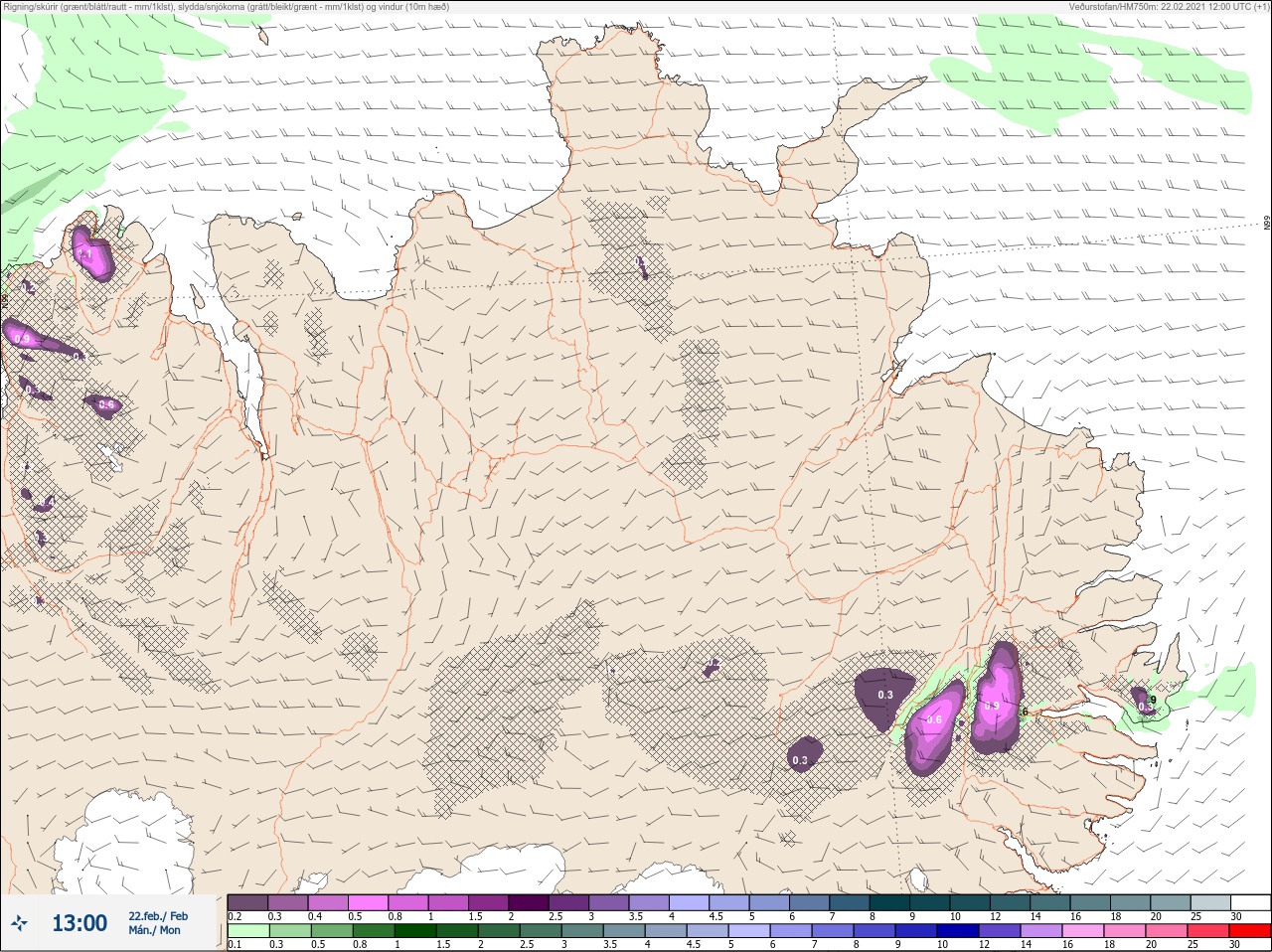Click the 0.6 value on the western purple patch

point(106,404)
